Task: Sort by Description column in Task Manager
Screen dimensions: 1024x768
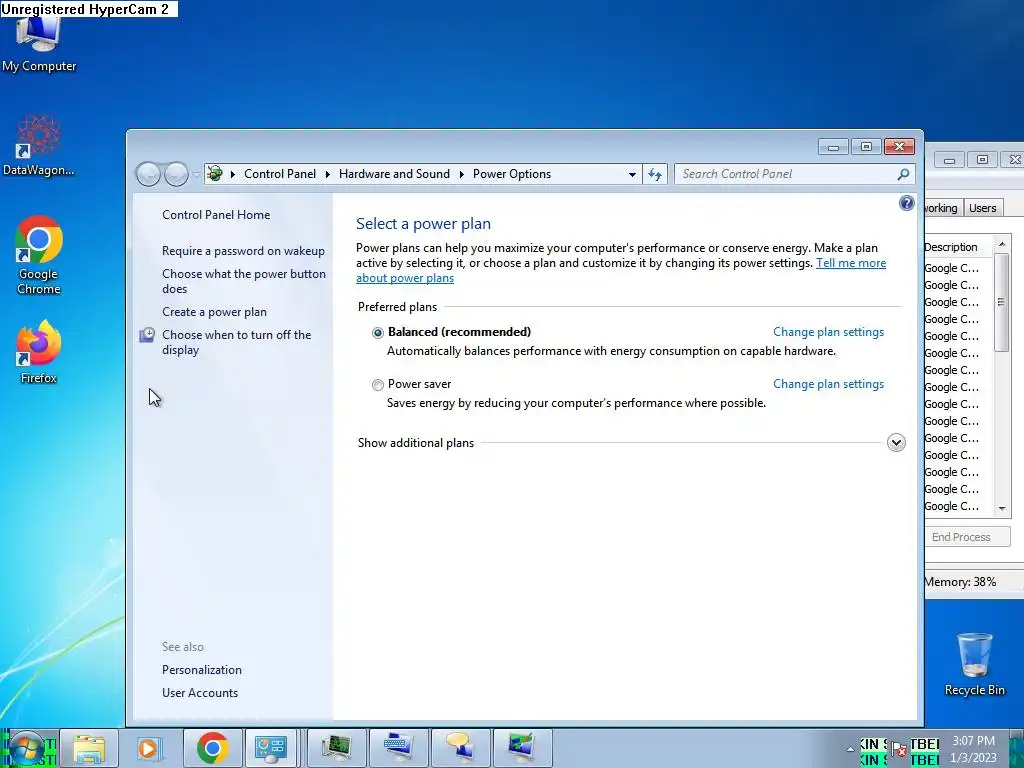Action: pyautogui.click(x=959, y=247)
